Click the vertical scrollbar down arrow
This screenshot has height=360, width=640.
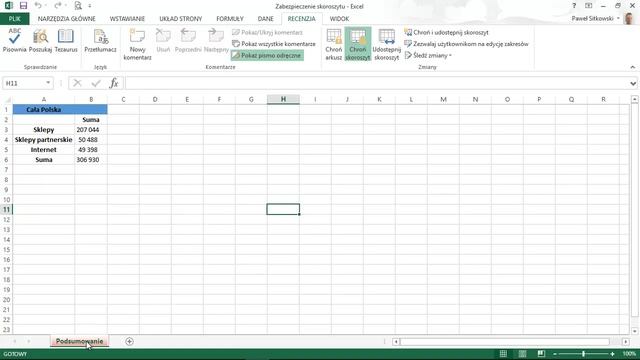634,331
